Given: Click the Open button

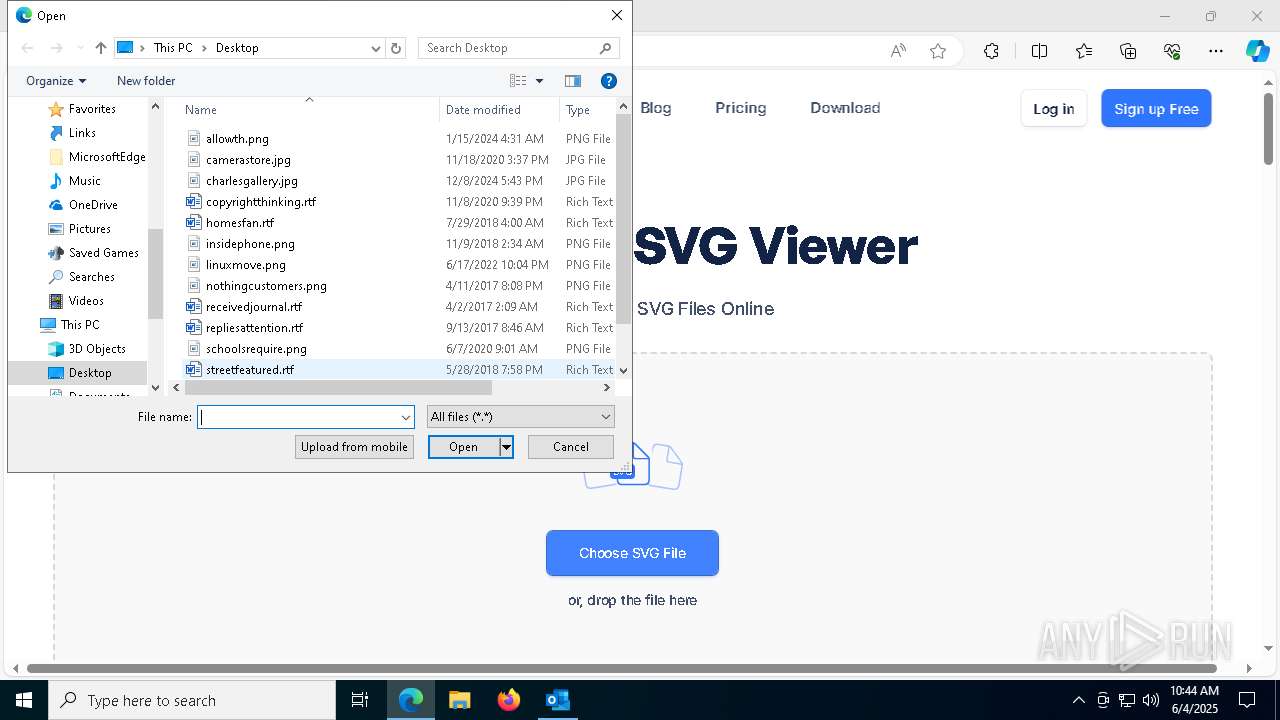Looking at the screenshot, I should (x=464, y=447).
